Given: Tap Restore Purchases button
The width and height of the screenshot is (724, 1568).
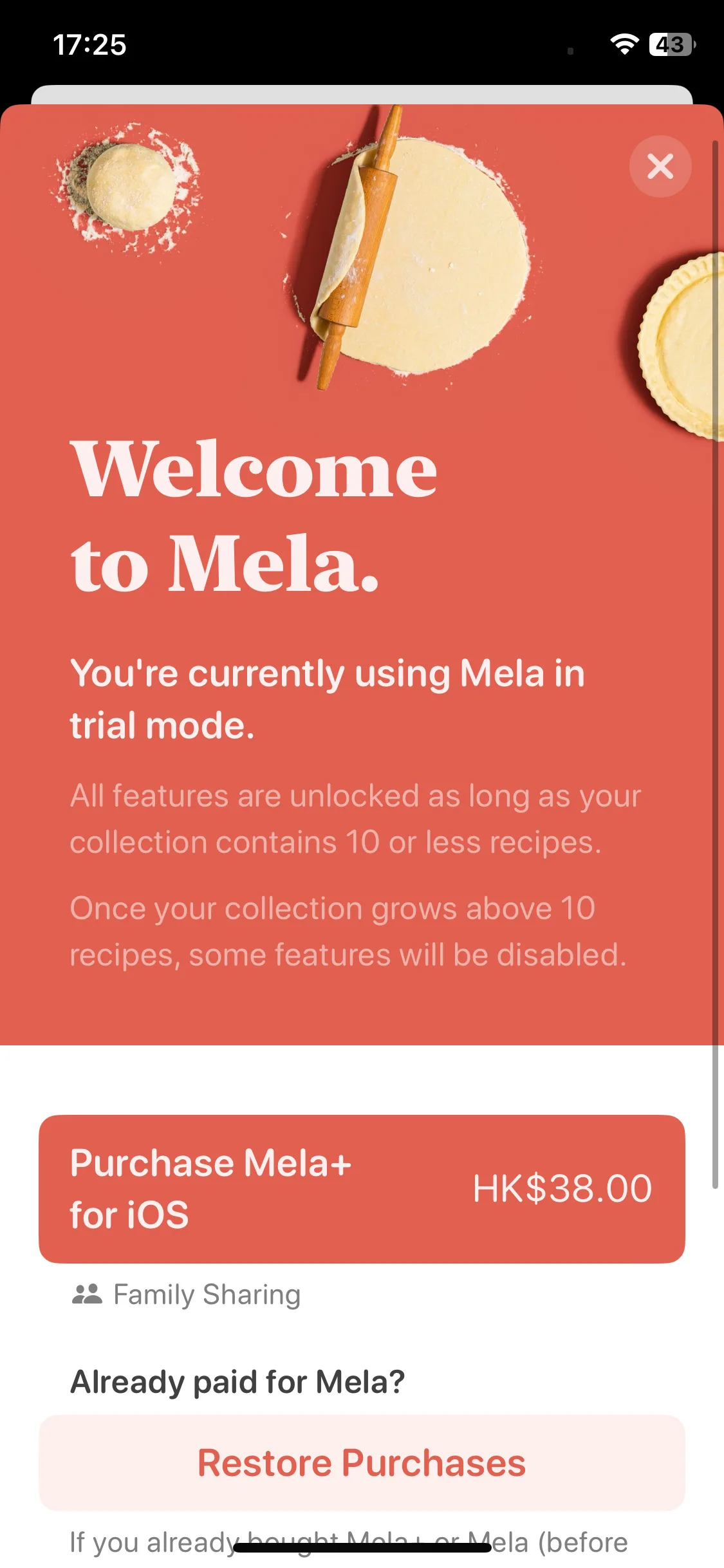Looking at the screenshot, I should (x=362, y=1463).
